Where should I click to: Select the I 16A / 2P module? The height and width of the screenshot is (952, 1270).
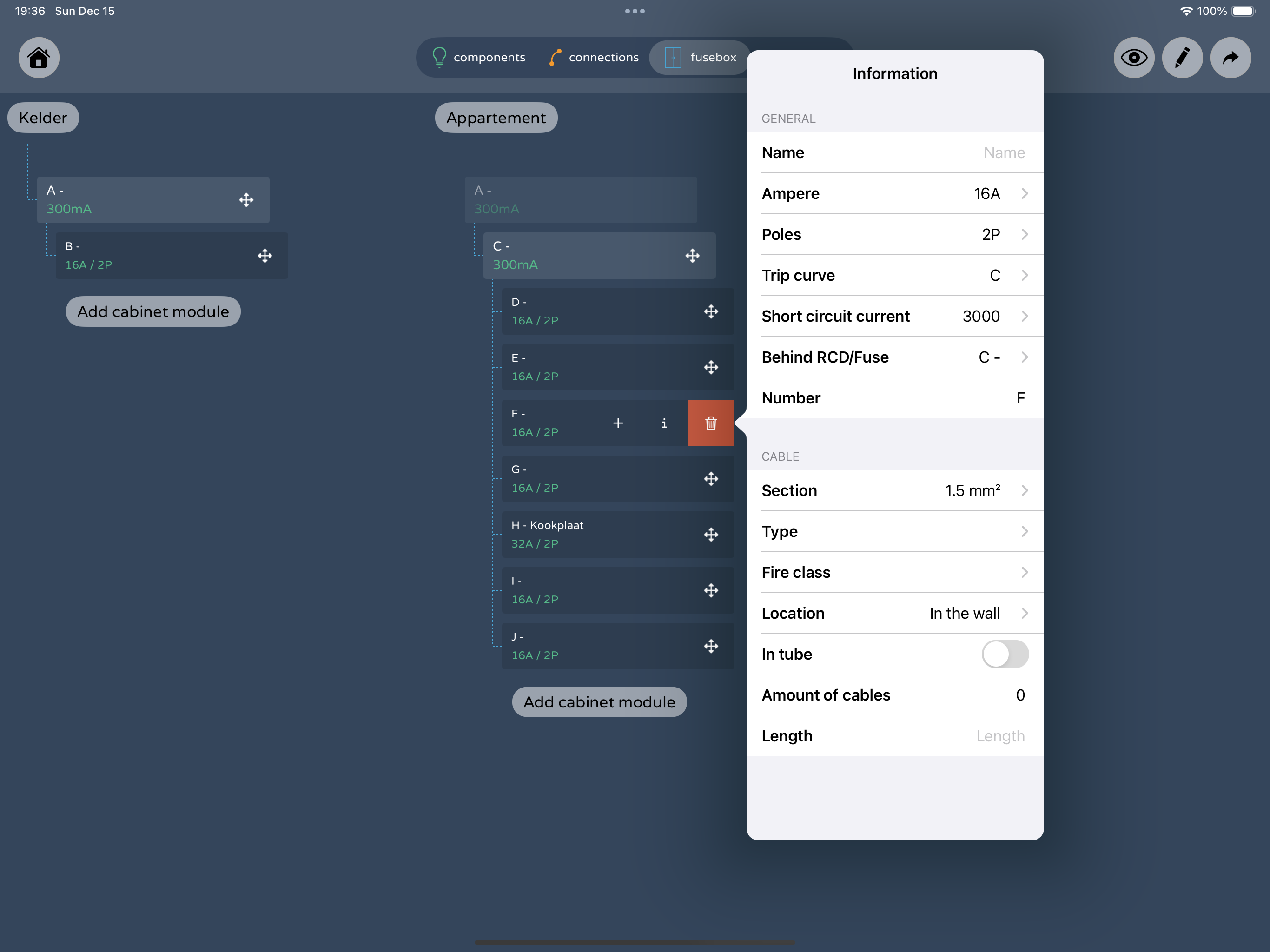[x=618, y=590]
